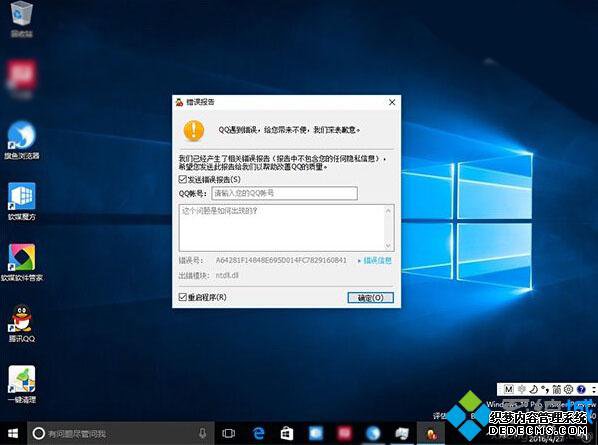
Task: Open the silver-white taskbar app icon
Action: pos(402,433)
